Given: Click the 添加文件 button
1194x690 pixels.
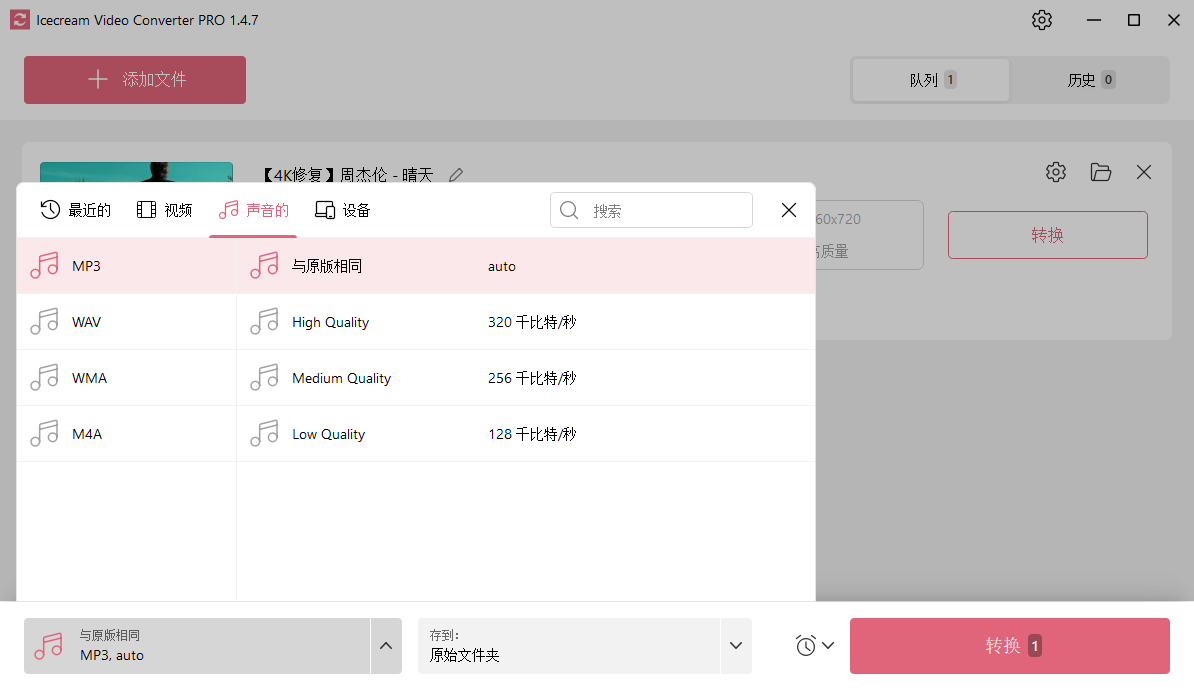Looking at the screenshot, I should click(134, 80).
